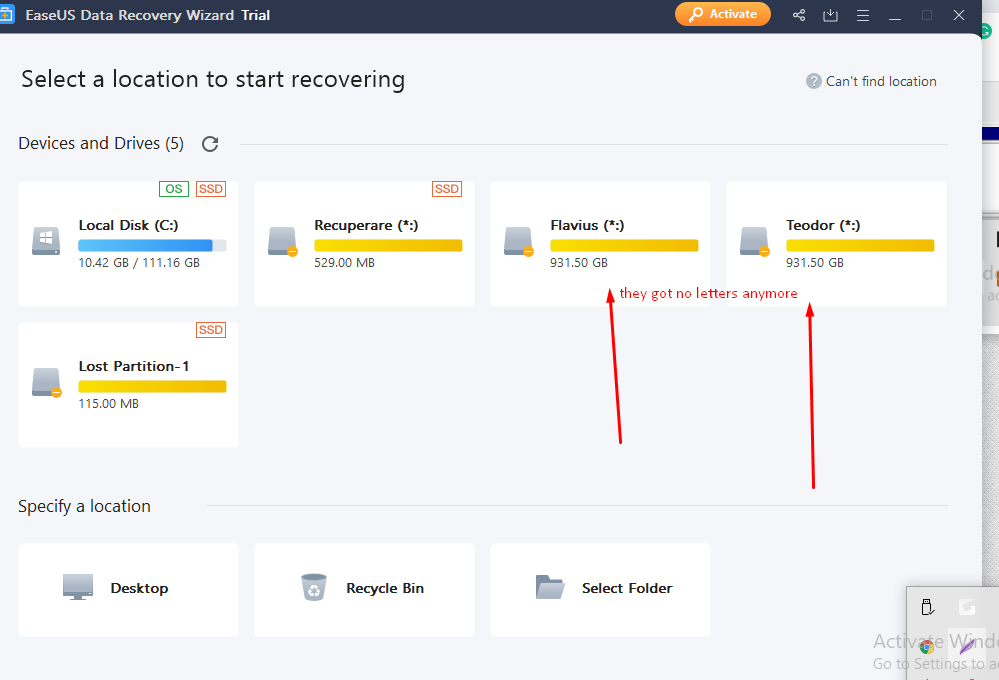Screen dimensions: 999x680
Task: Click the Flavius drive icon
Action: click(518, 242)
